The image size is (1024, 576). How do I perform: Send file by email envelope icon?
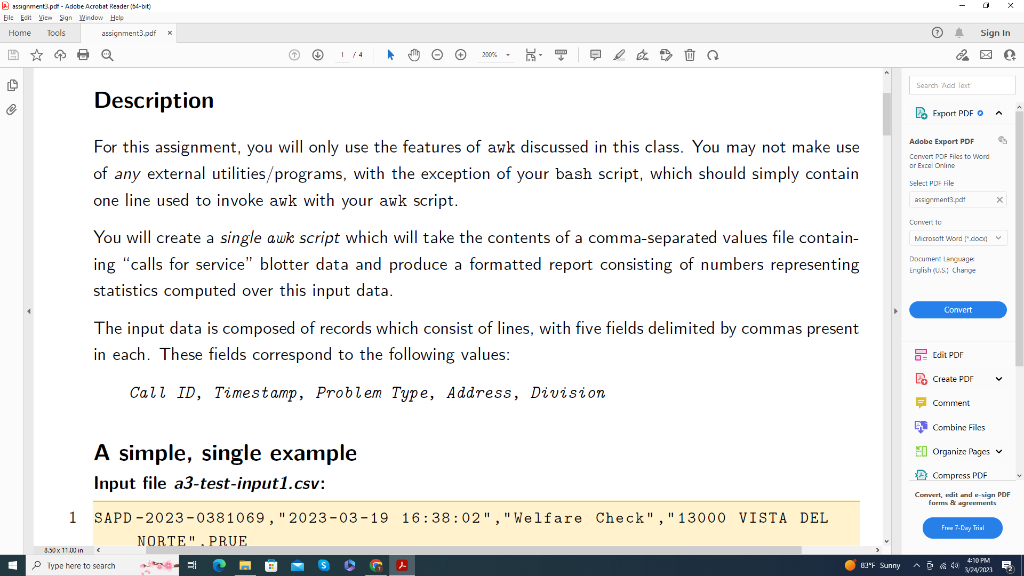click(x=986, y=56)
